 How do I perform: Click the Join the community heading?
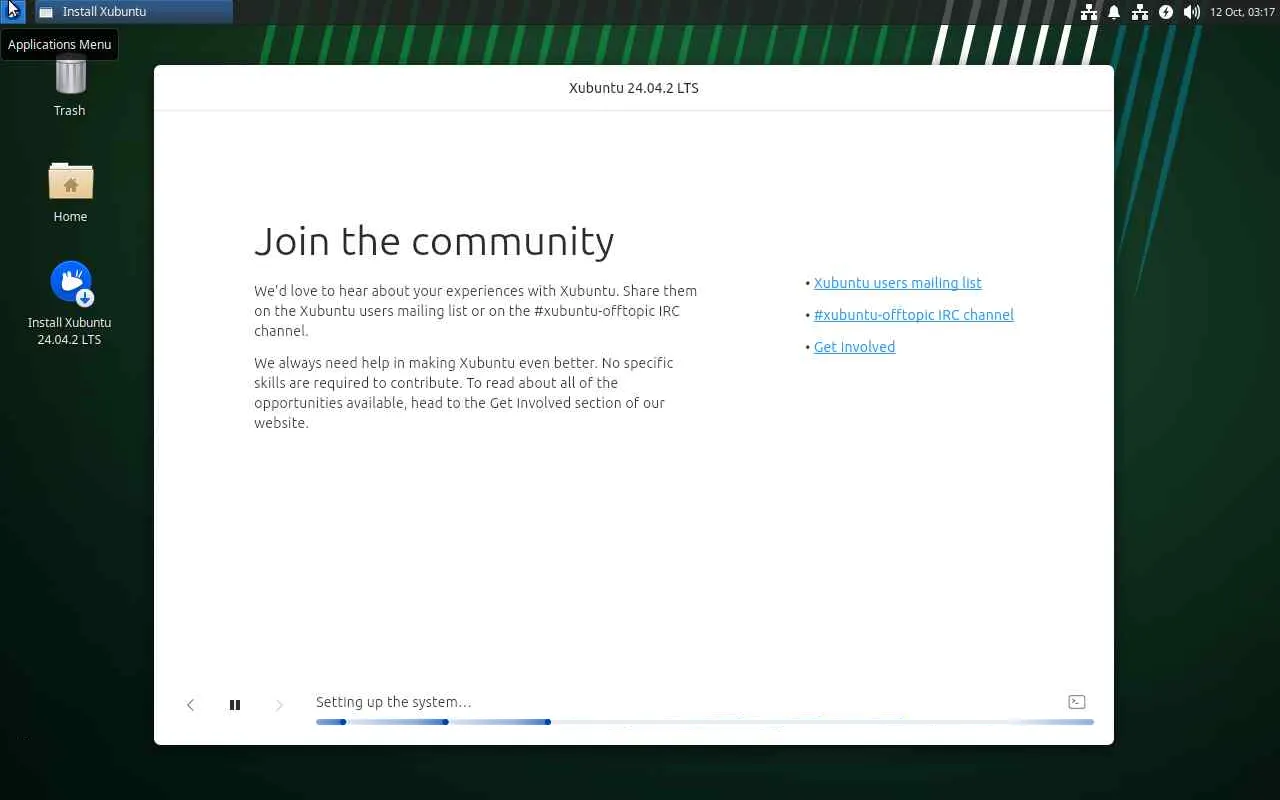pyautogui.click(x=434, y=241)
